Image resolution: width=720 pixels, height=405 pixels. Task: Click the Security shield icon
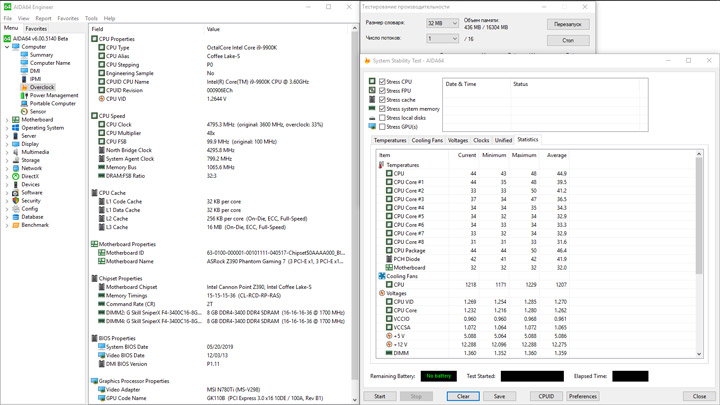[x=16, y=200]
